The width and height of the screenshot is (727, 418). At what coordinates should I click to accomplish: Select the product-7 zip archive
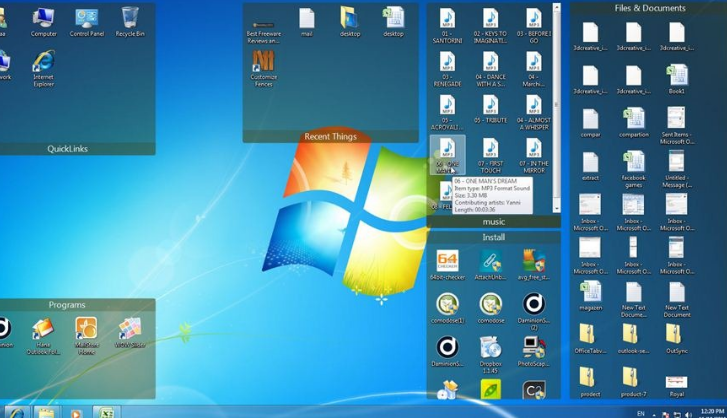pos(633,382)
